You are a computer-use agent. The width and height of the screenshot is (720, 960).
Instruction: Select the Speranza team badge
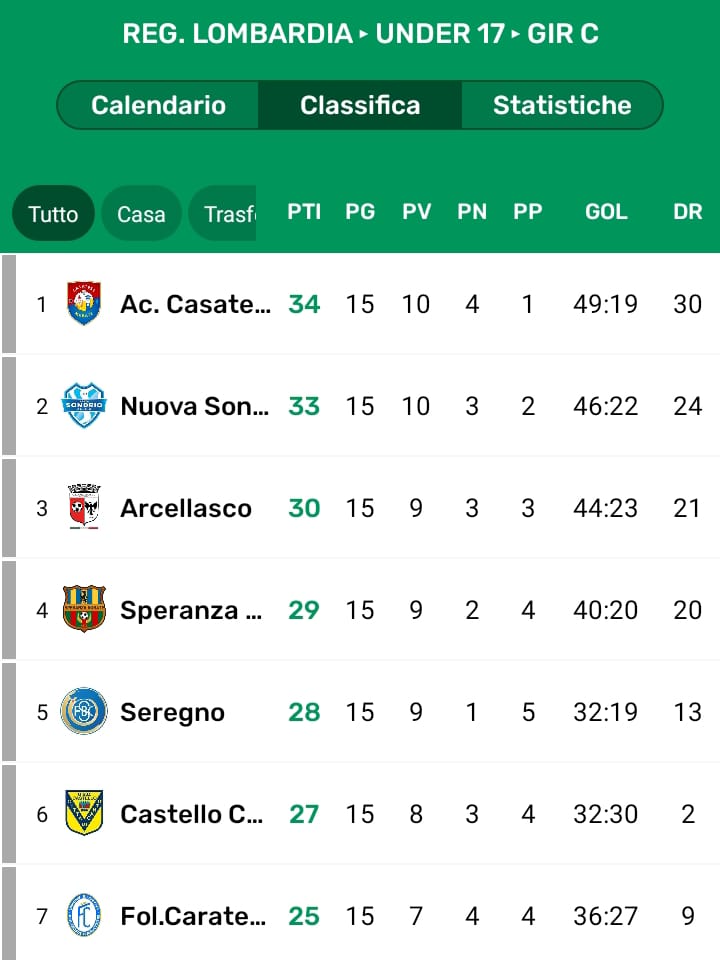[84, 610]
